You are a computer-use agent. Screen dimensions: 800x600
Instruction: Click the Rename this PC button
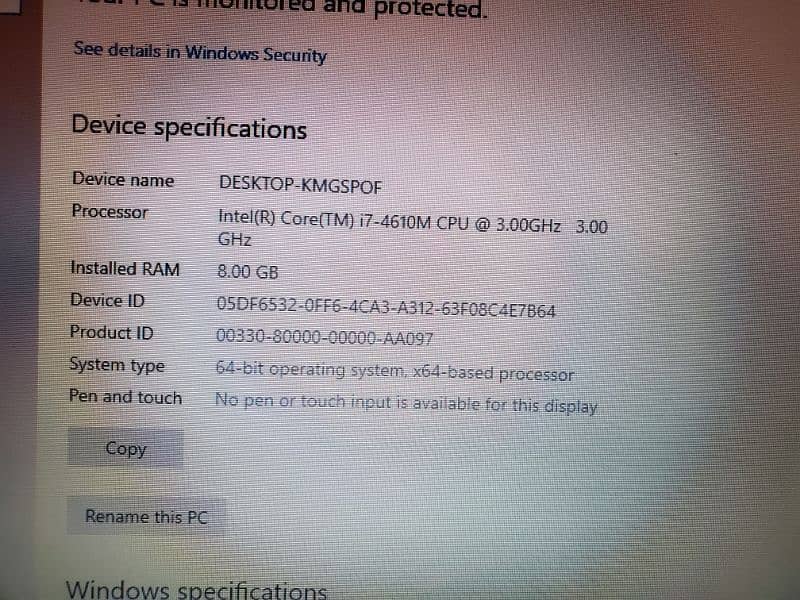pyautogui.click(x=146, y=516)
